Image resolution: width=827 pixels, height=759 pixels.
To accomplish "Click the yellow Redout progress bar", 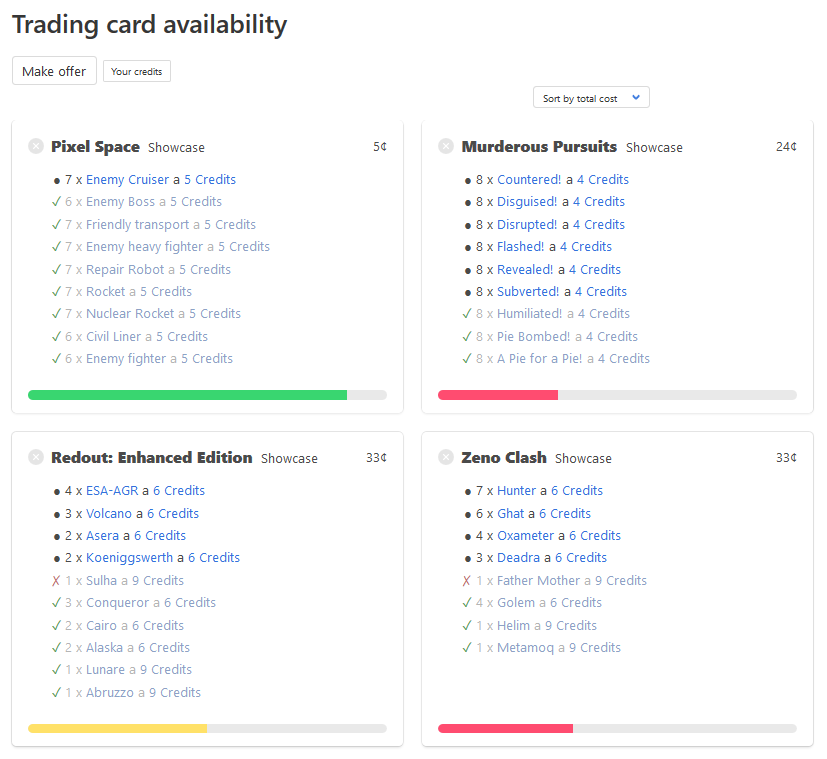I will pos(117,728).
